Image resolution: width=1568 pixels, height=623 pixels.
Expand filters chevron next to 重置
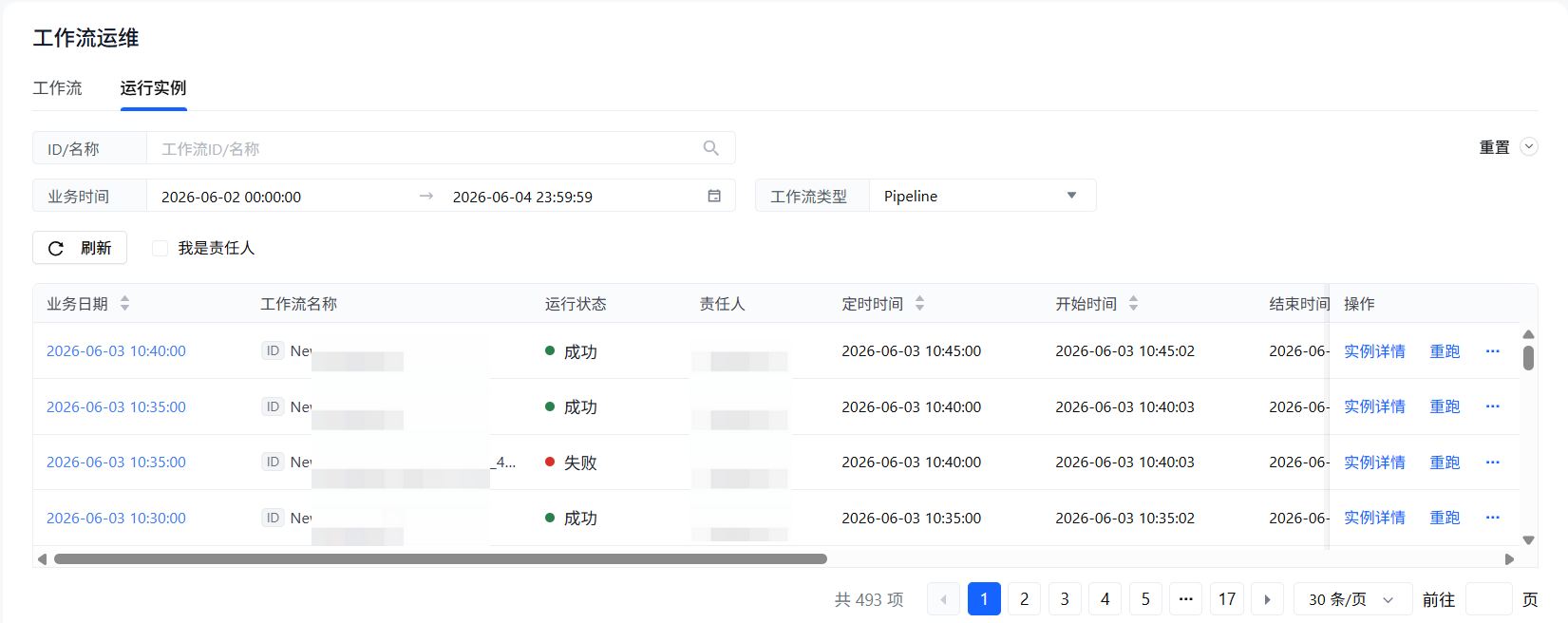tap(1529, 146)
